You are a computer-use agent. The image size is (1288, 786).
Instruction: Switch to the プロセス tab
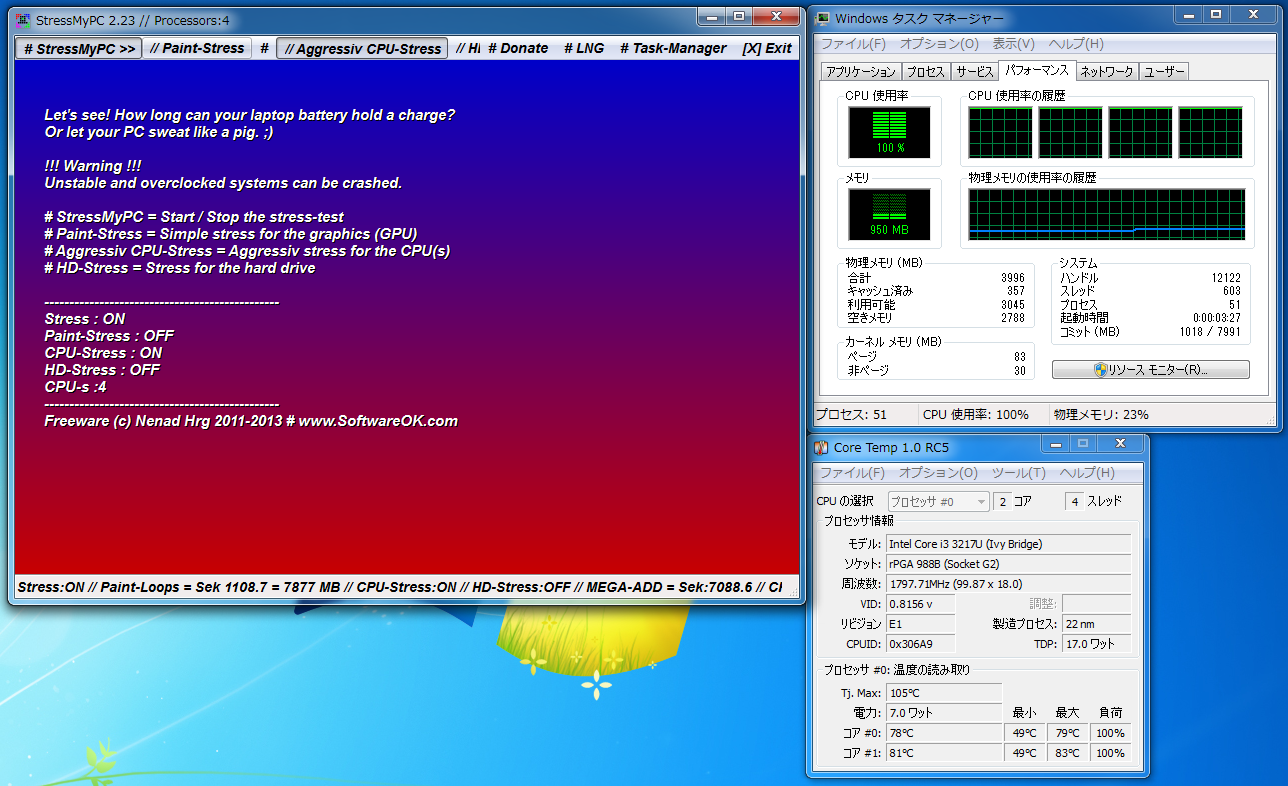(925, 72)
